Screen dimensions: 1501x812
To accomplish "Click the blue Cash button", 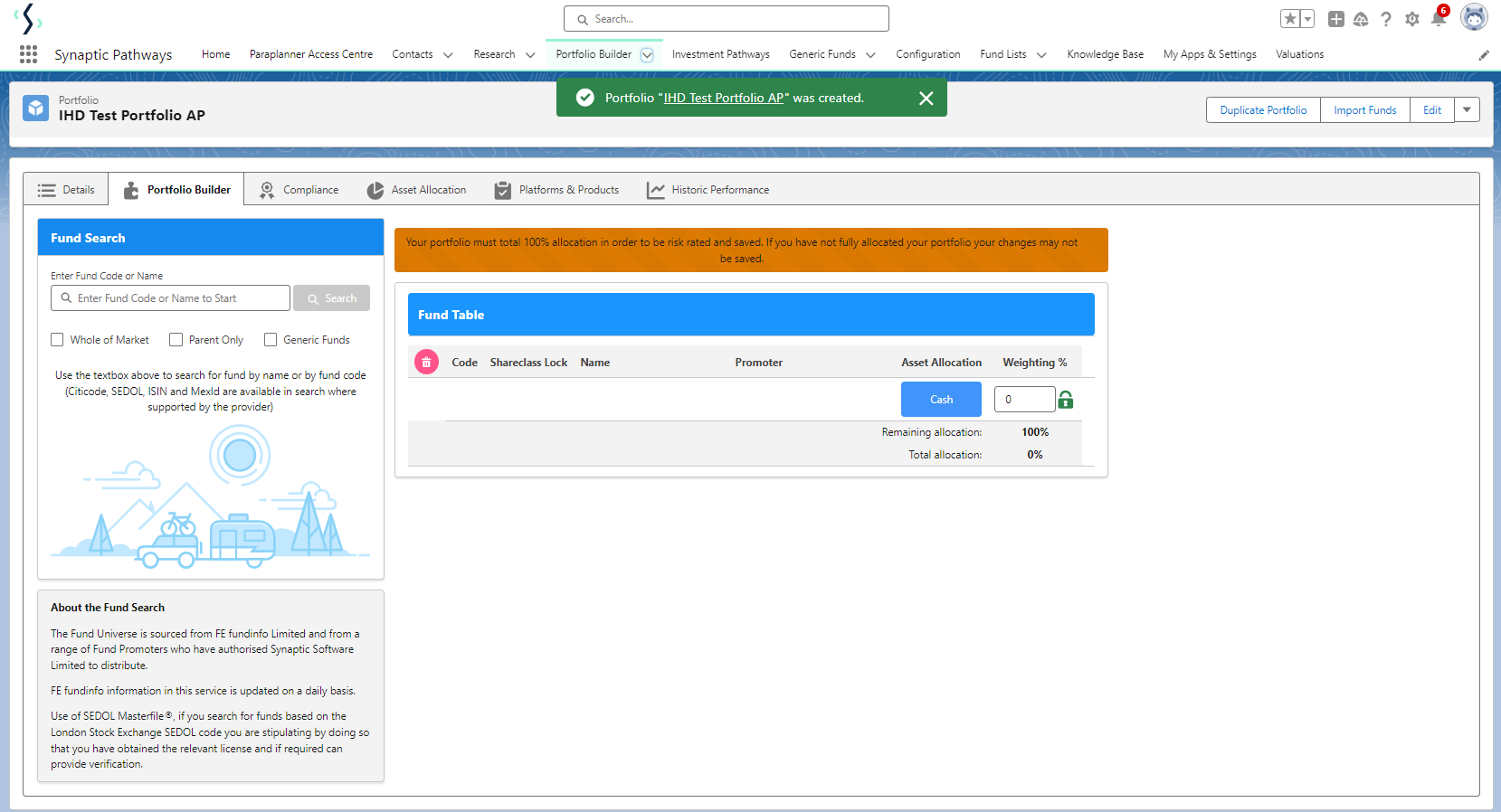I will tap(941, 400).
